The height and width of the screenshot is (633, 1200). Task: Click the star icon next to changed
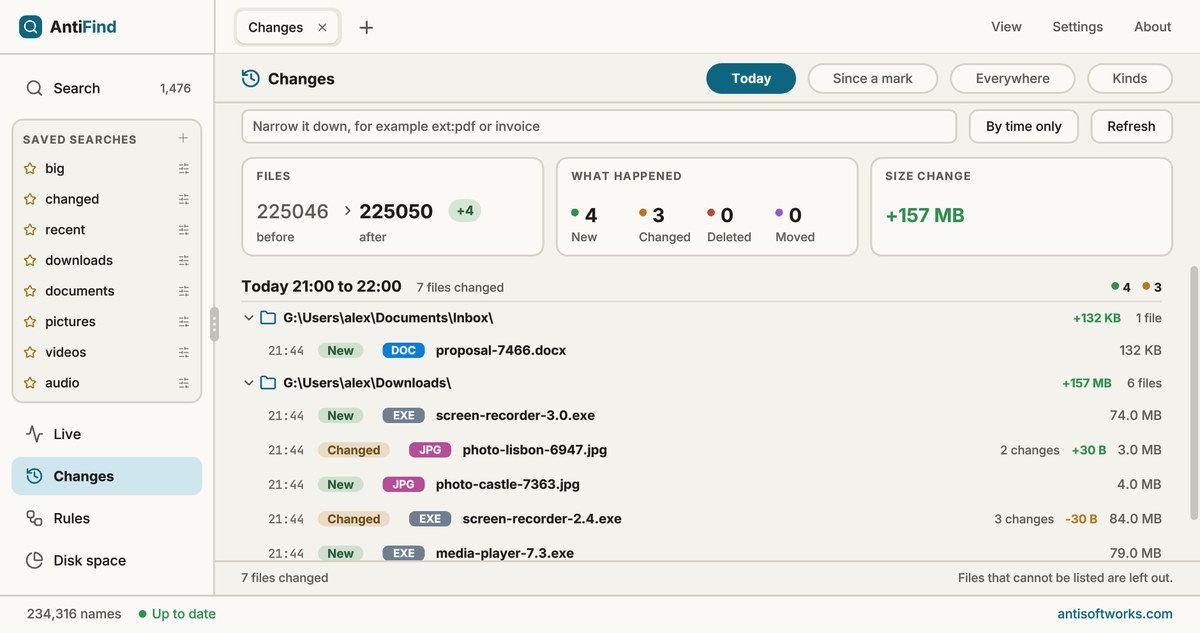30,199
